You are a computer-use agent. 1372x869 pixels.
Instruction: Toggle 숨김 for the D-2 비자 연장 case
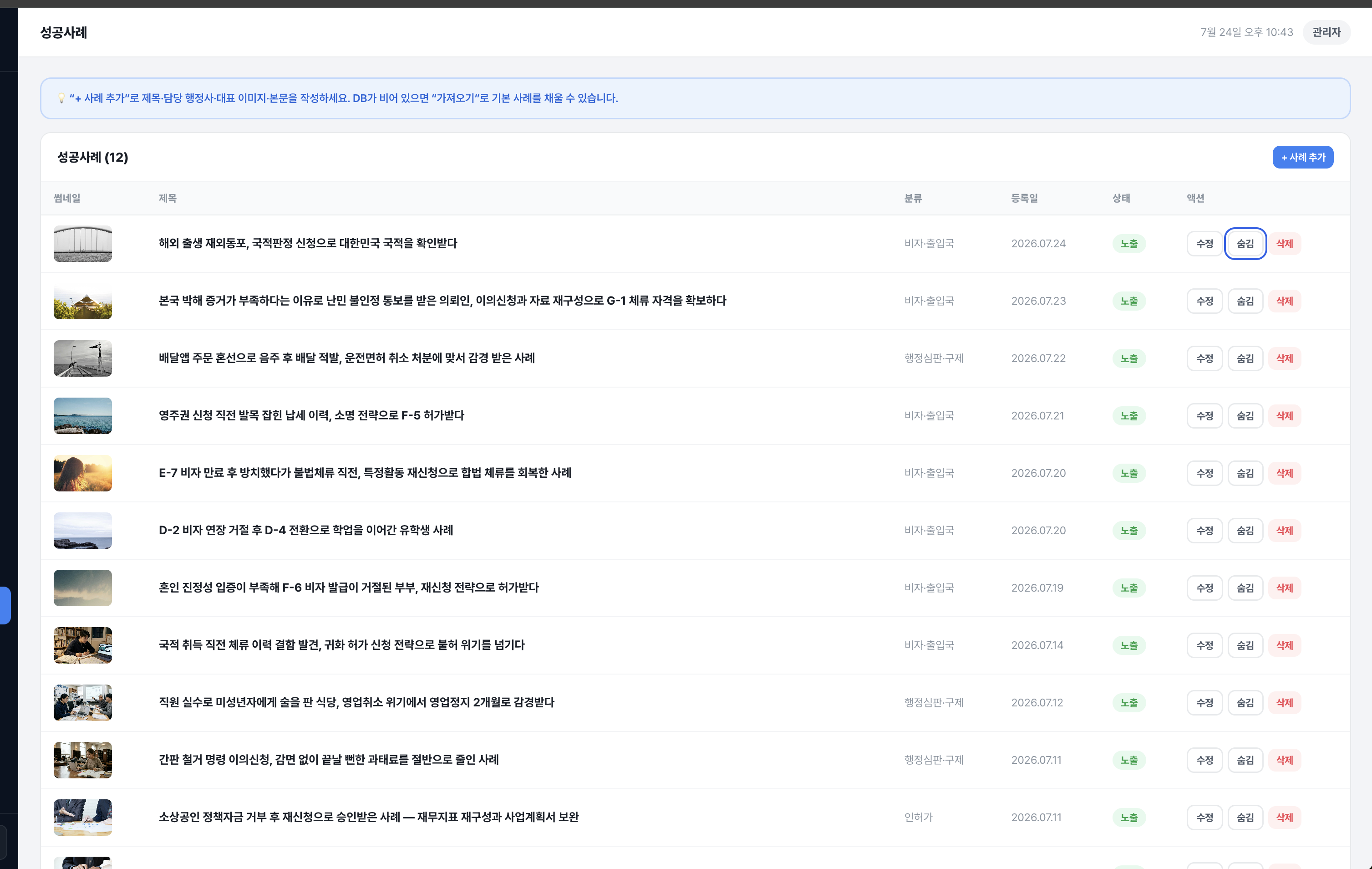click(1245, 530)
